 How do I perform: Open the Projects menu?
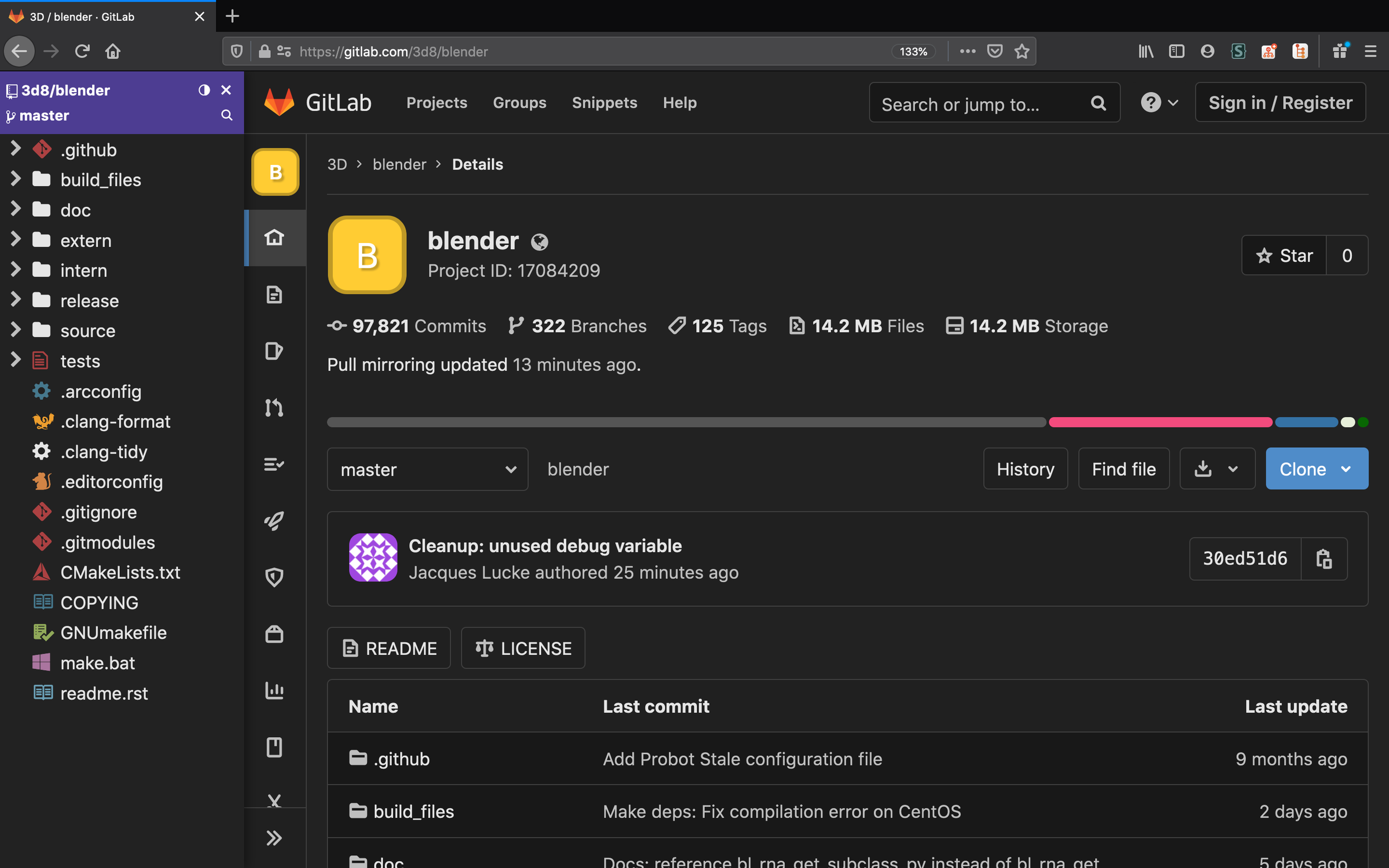point(436,102)
